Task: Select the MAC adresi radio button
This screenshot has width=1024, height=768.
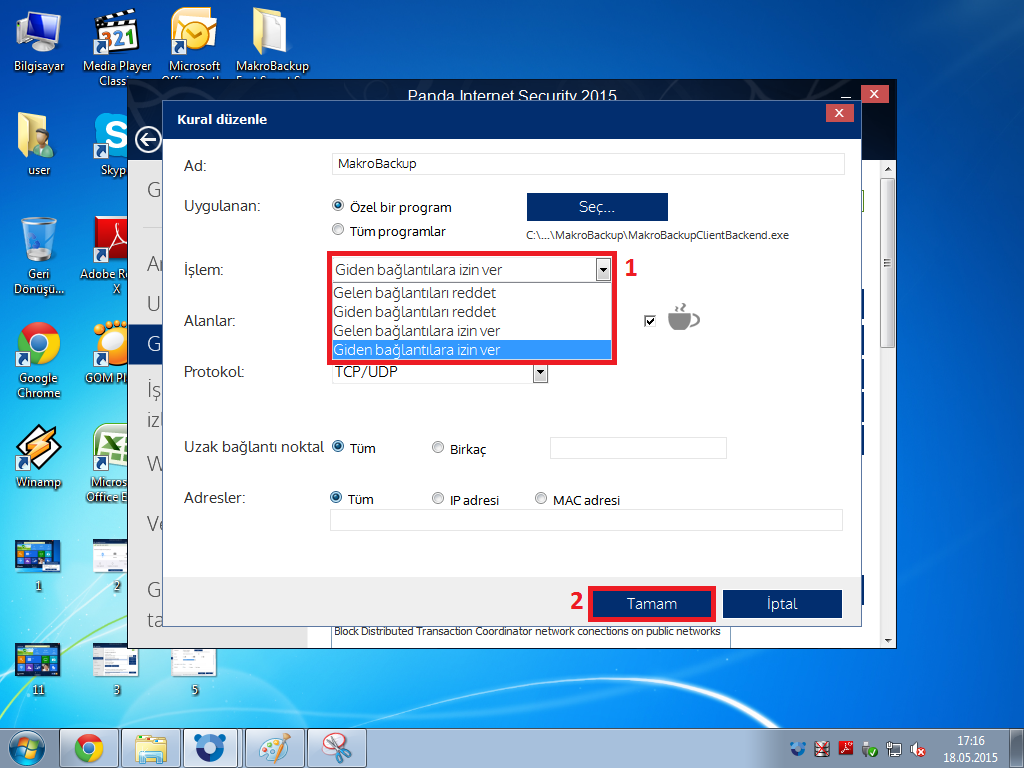Action: coord(541,498)
